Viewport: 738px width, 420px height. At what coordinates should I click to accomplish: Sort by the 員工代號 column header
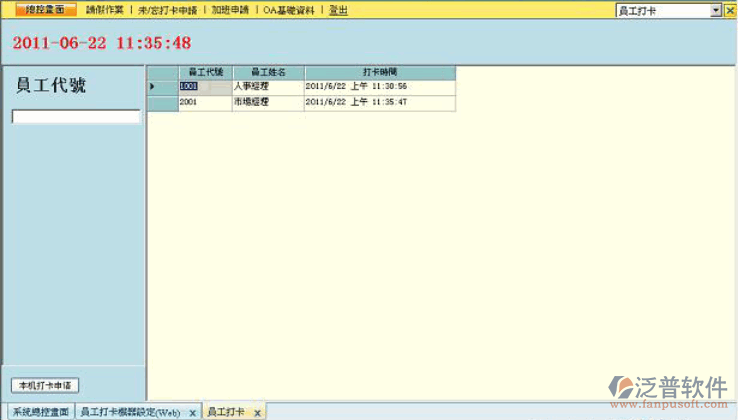coord(205,73)
